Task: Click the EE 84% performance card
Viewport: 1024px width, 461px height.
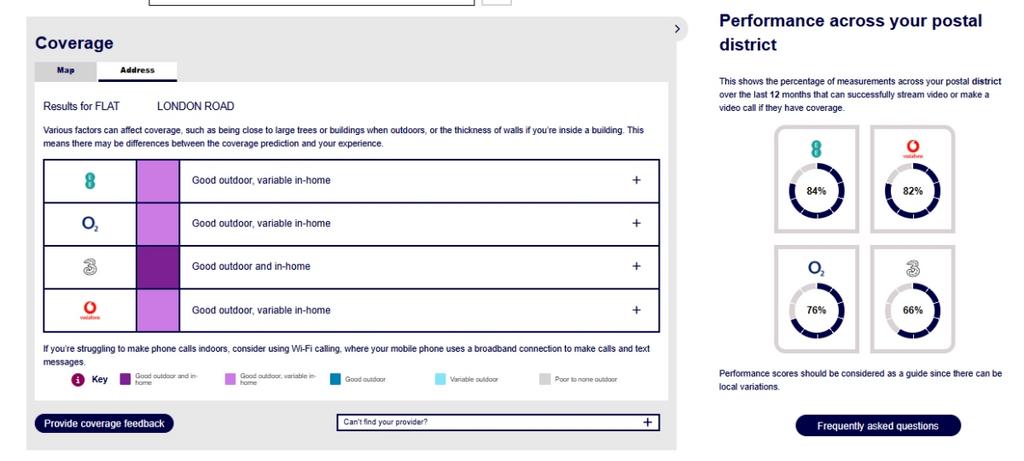Action: [816, 179]
